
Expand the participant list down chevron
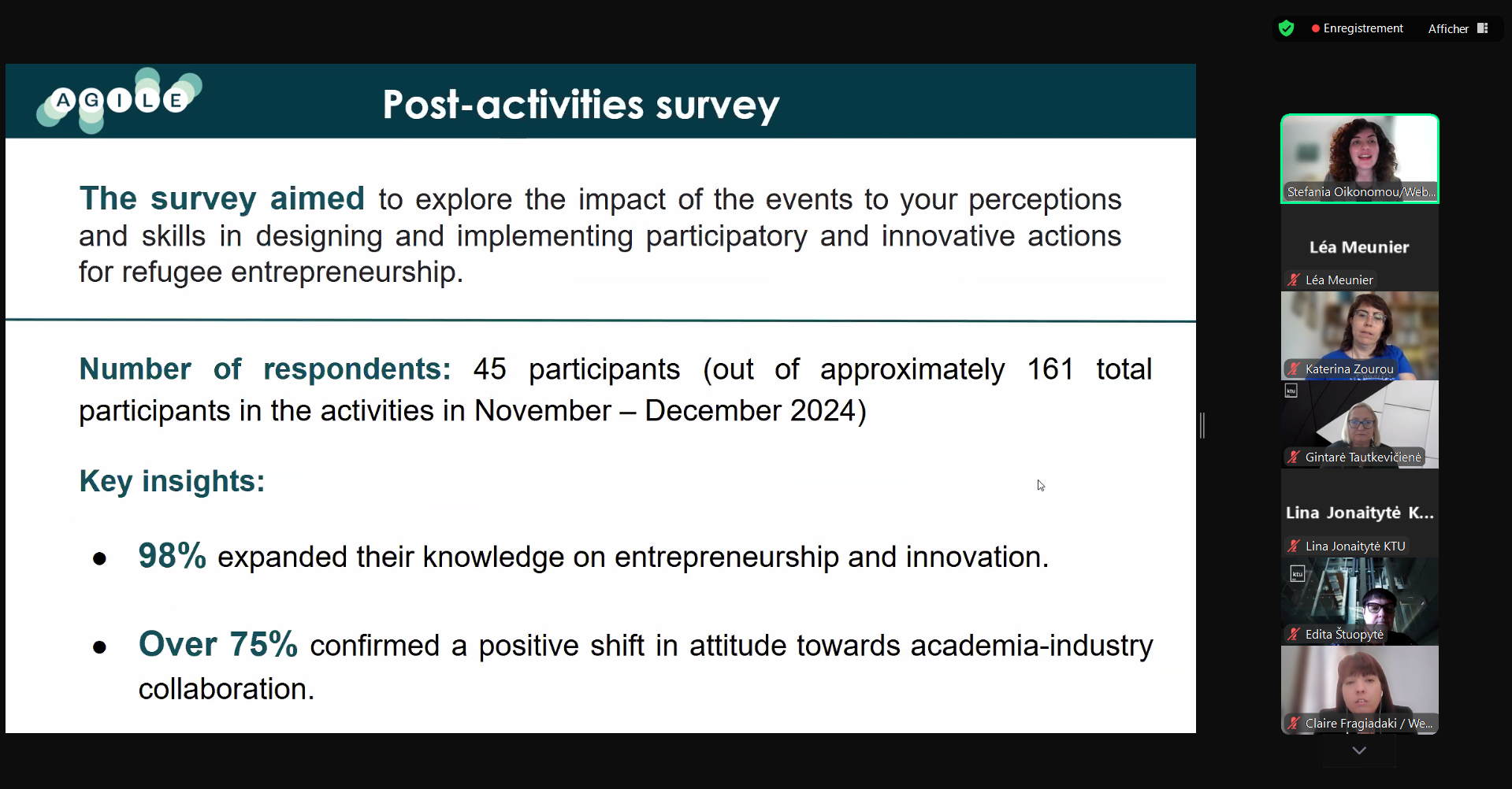click(x=1359, y=751)
